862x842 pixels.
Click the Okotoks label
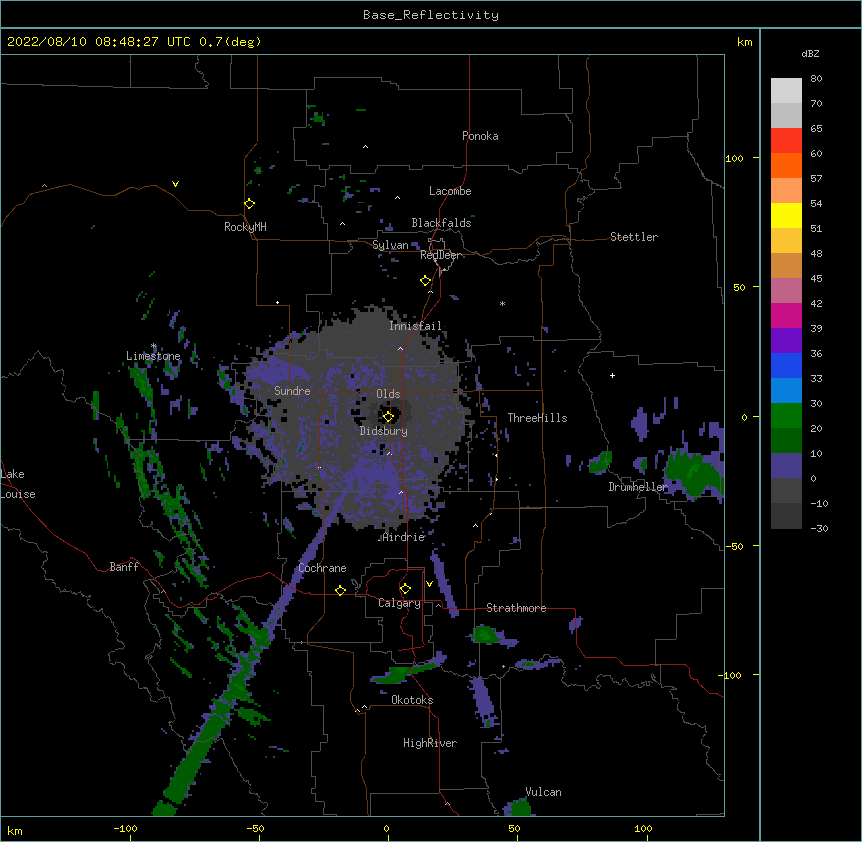(412, 700)
